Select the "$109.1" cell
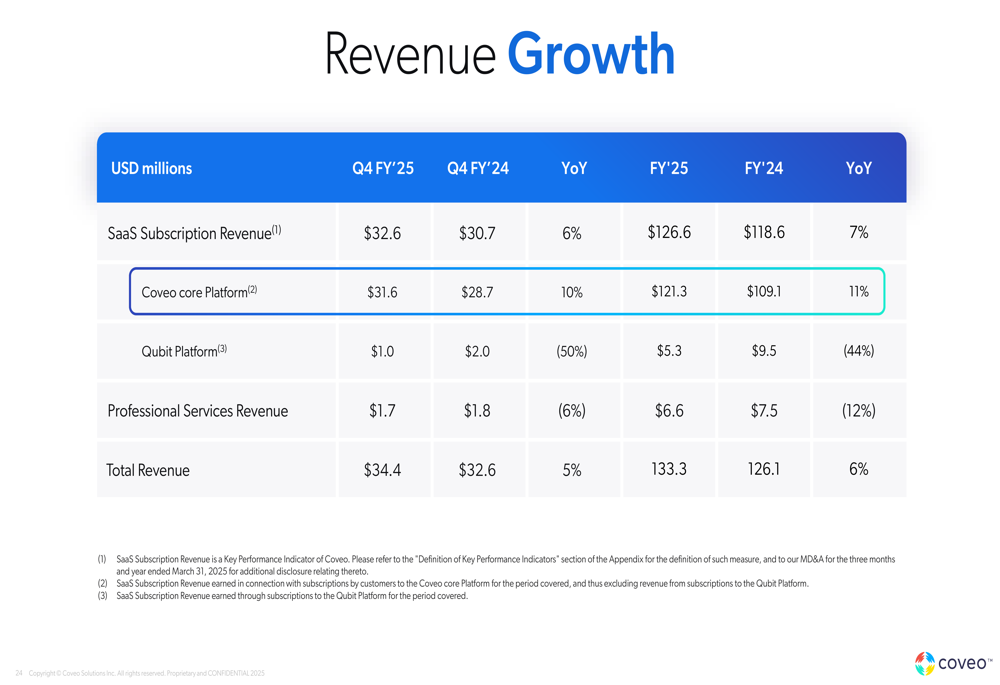The height and width of the screenshot is (685, 1000). pyautogui.click(x=764, y=291)
